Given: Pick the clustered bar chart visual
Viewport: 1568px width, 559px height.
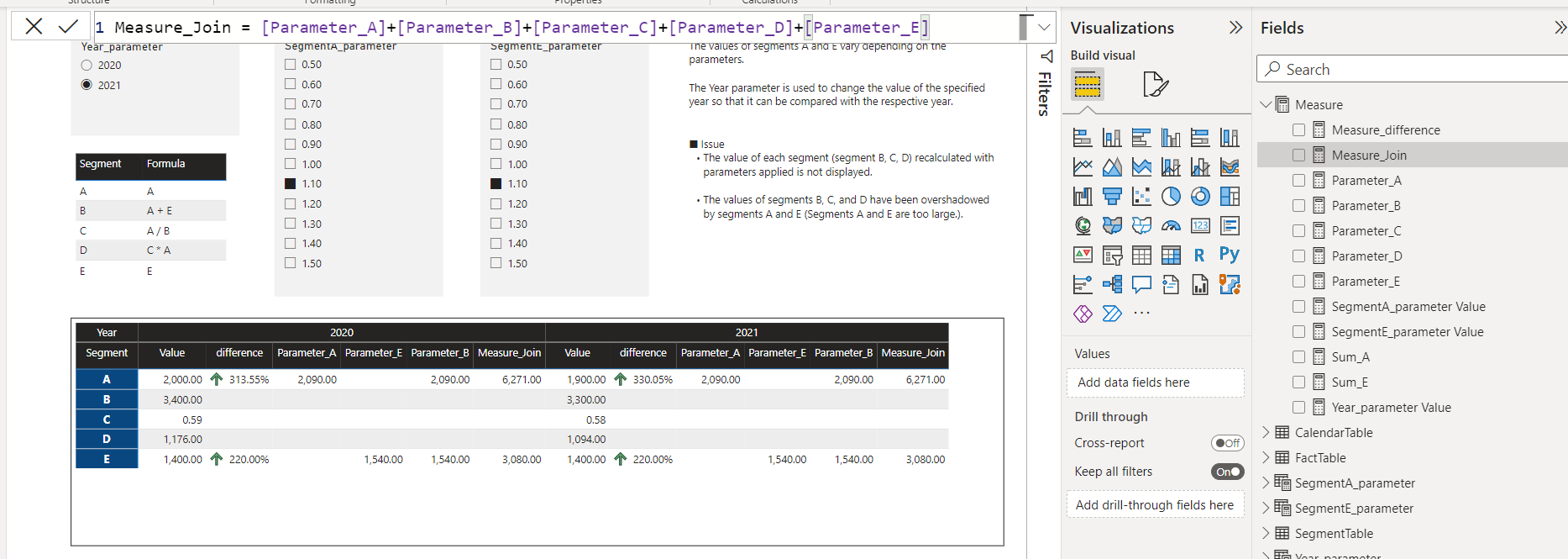Looking at the screenshot, I should (1141, 138).
